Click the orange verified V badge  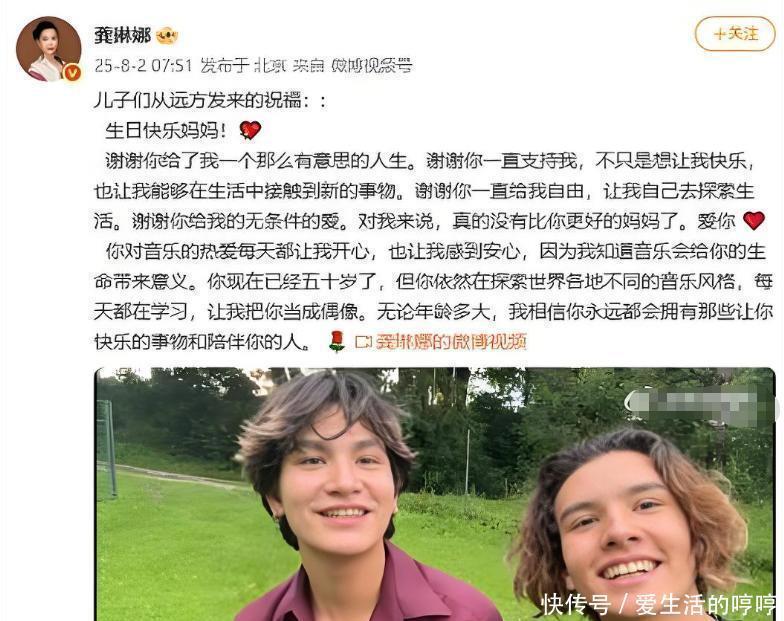(x=73, y=72)
